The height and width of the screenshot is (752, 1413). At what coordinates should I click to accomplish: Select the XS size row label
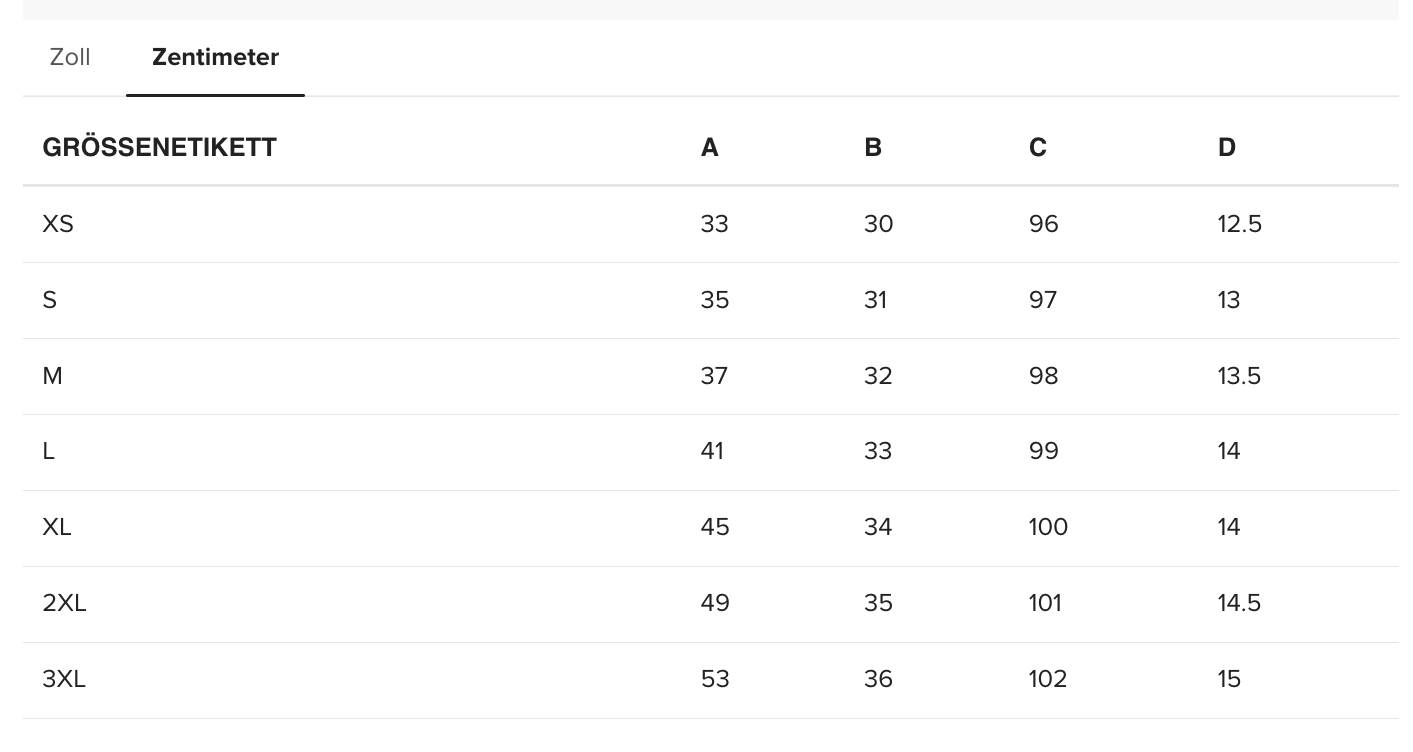pyautogui.click(x=58, y=224)
